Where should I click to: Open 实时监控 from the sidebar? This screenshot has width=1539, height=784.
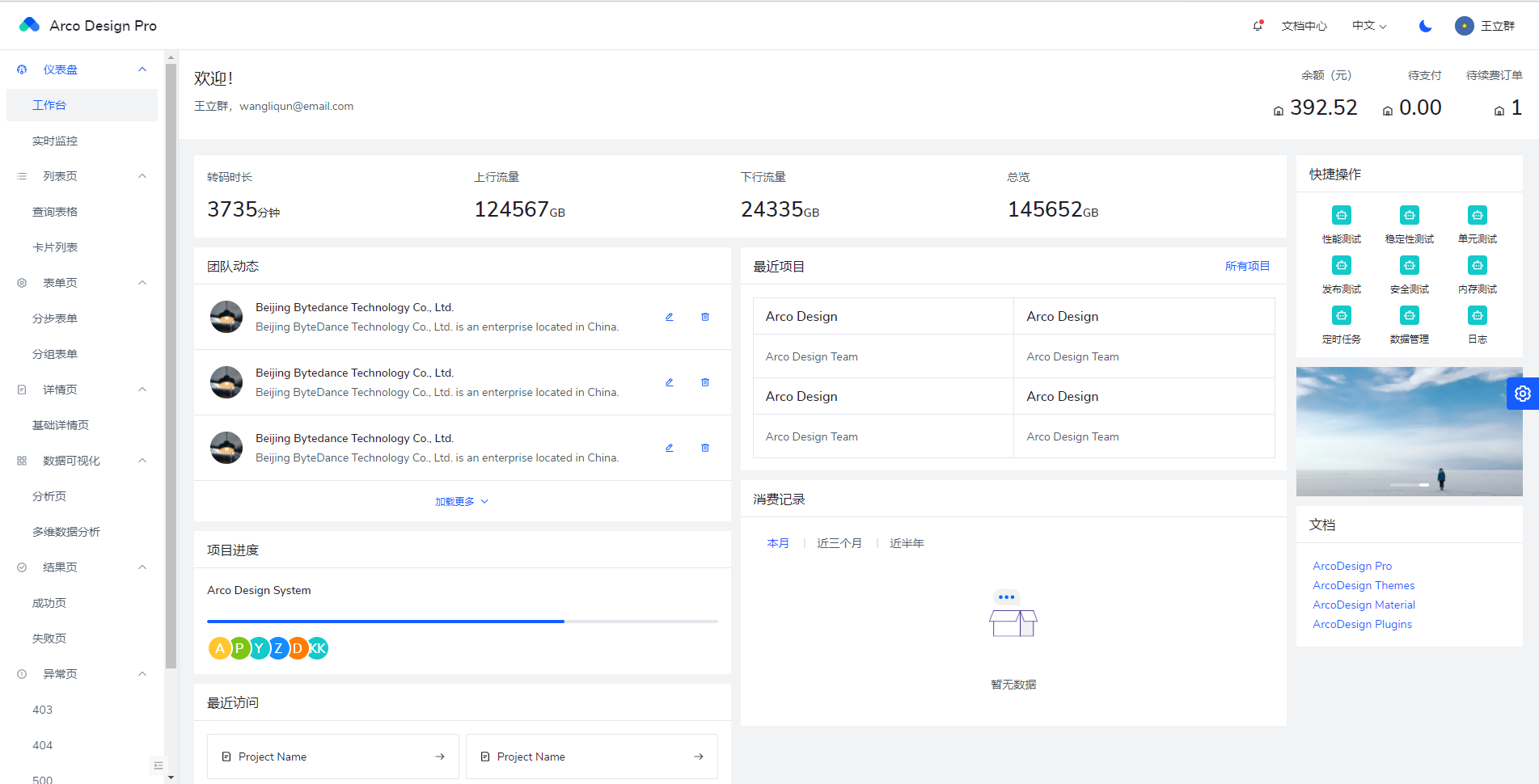click(82, 141)
